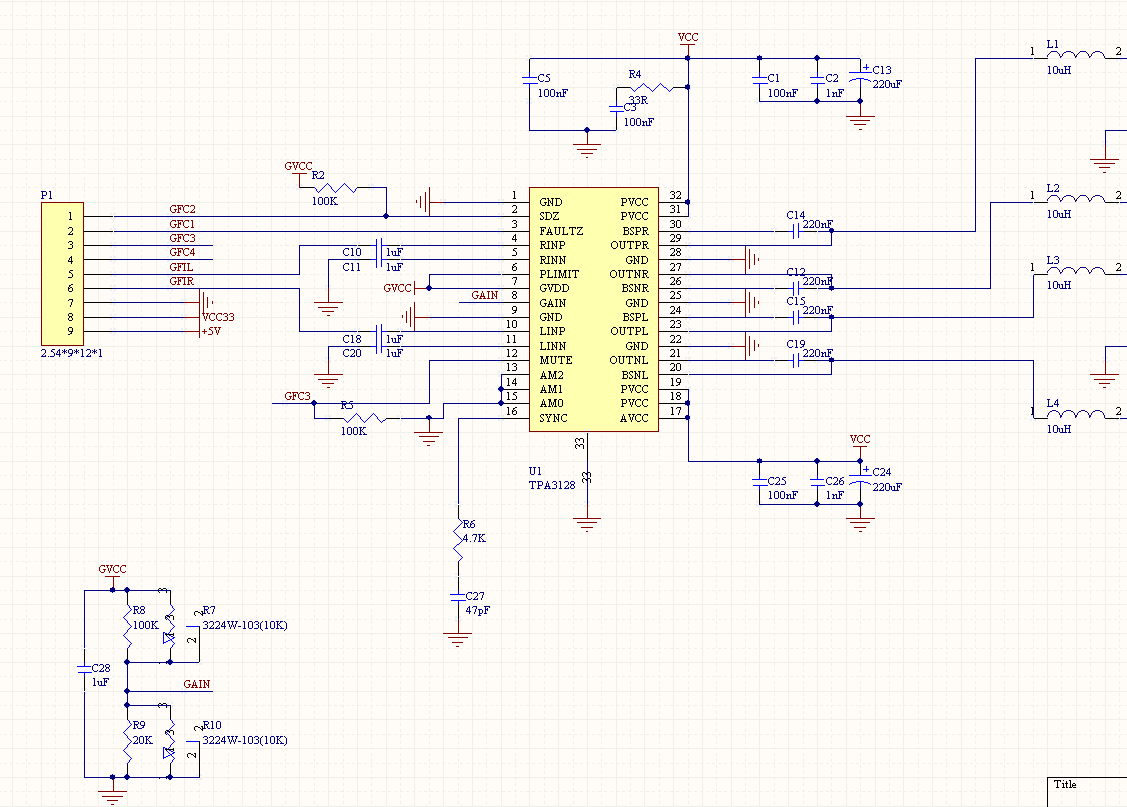Select inductor L2 10uH symbol

pos(1076,198)
